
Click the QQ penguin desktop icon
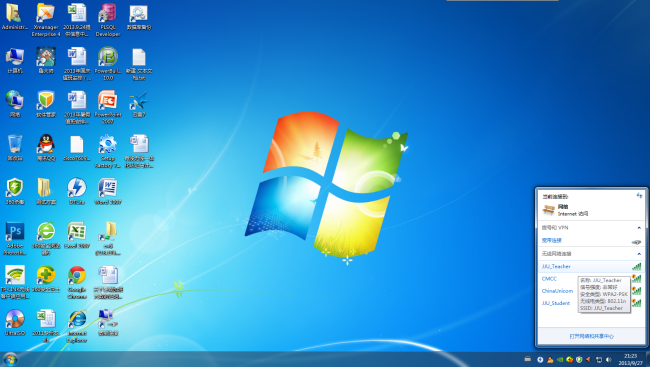(x=46, y=144)
